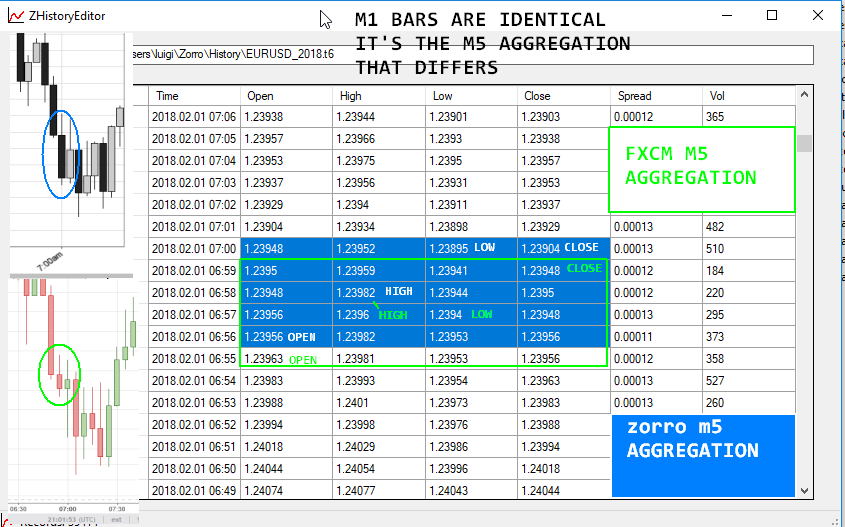This screenshot has height=527, width=845.
Task: Select the 2018.02.01 06:56 time cell
Action: point(194,337)
